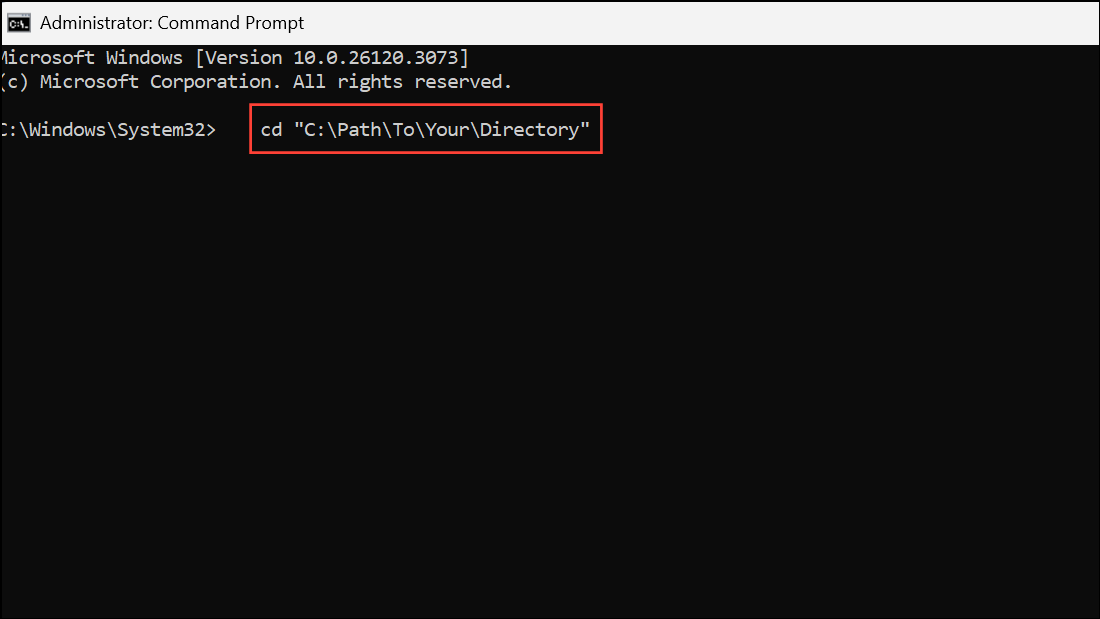This screenshot has width=1100, height=619.
Task: Click the '(c)' copyright symbol text
Action: point(14,82)
